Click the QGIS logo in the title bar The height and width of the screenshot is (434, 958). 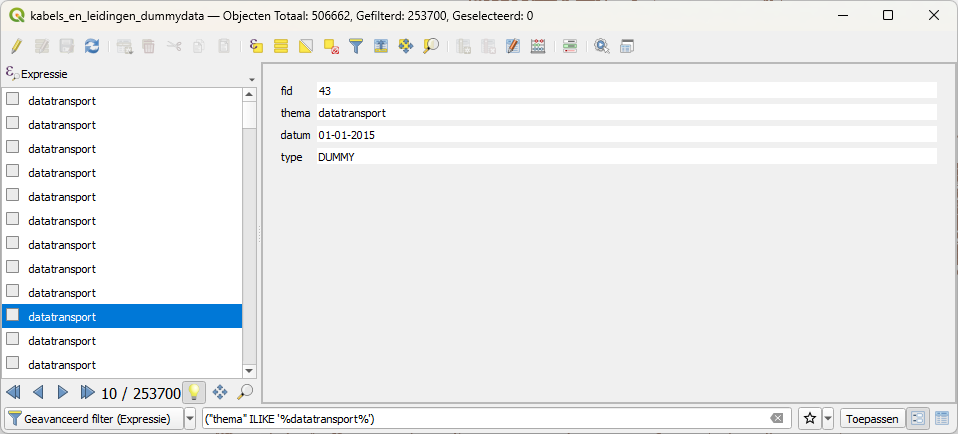(x=18, y=15)
